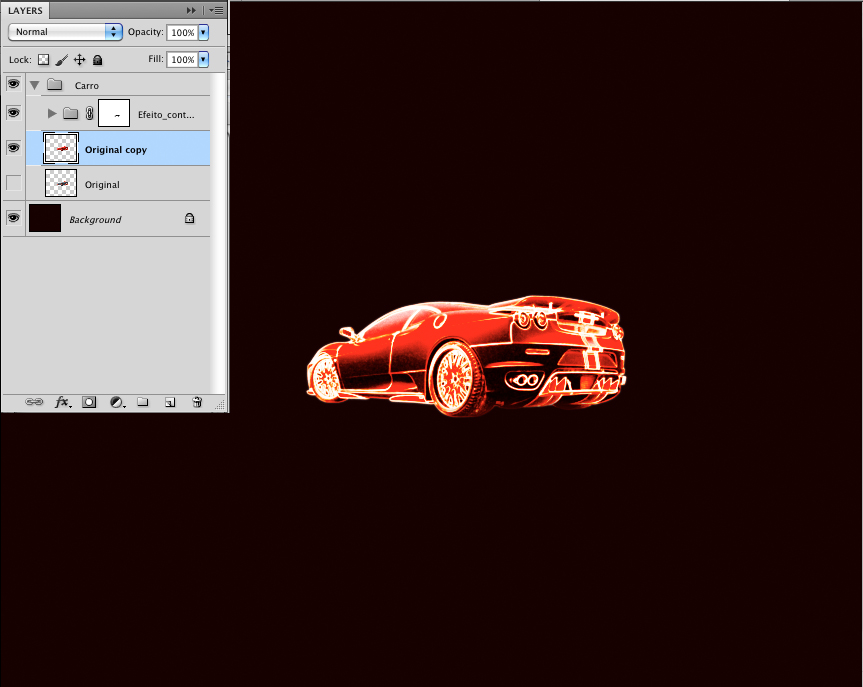Select the Original layer thumbnail

61,183
